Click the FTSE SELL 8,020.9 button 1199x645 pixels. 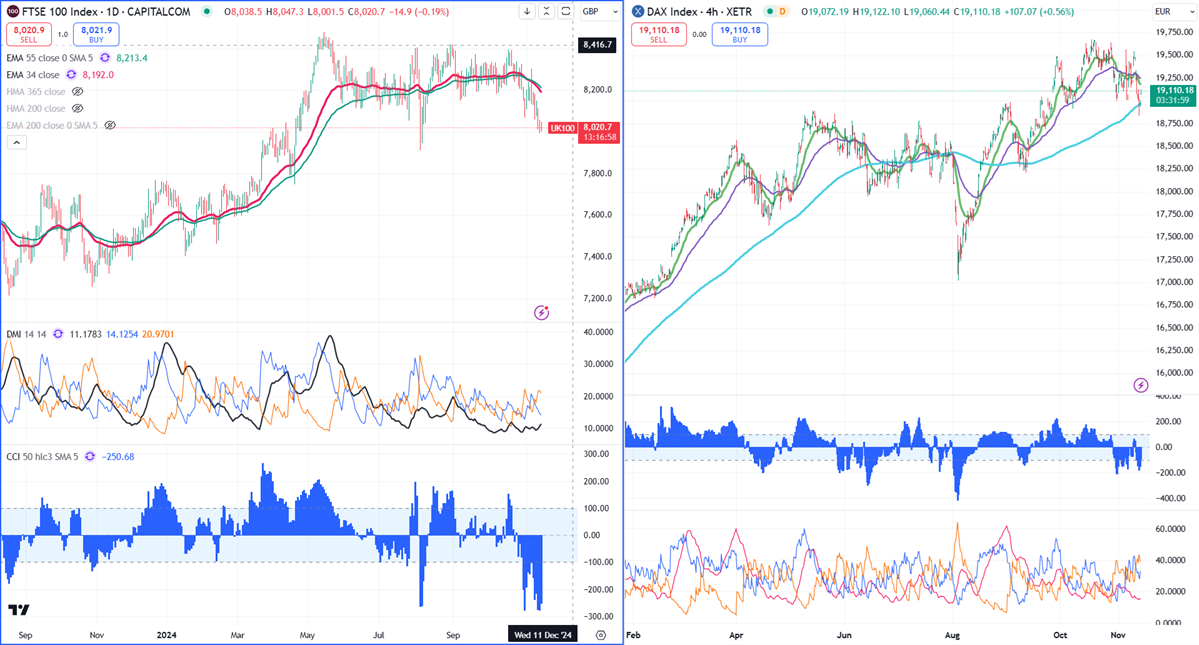click(x=29, y=34)
